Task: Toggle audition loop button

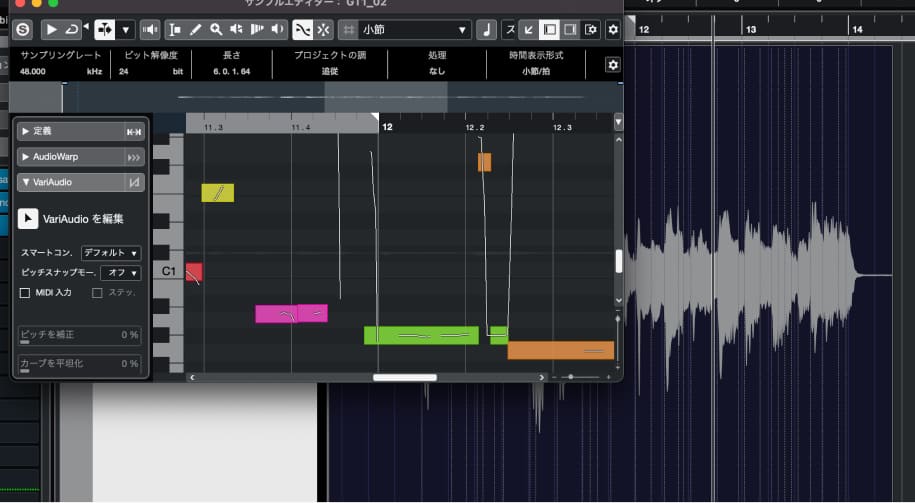Action: coord(72,30)
